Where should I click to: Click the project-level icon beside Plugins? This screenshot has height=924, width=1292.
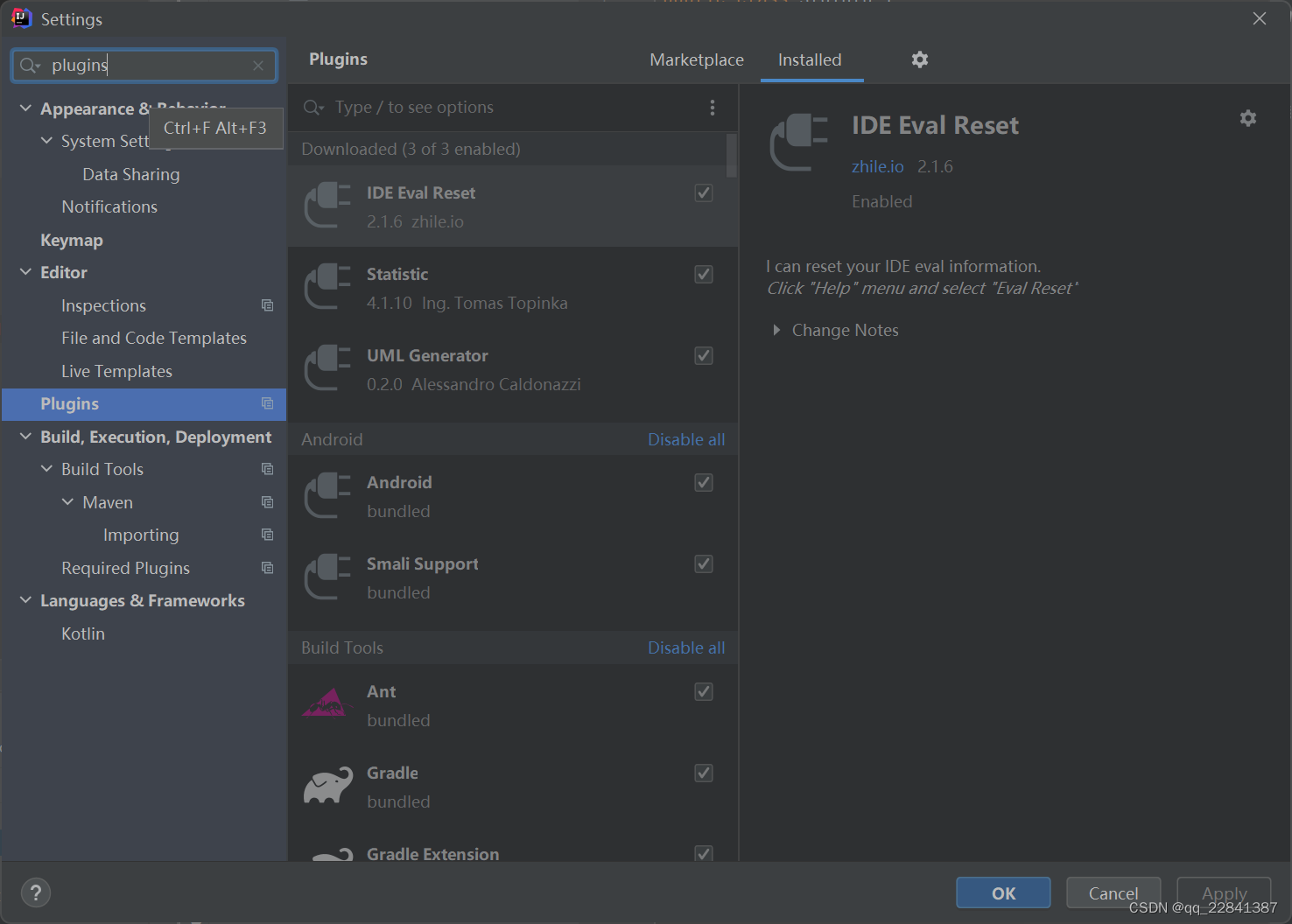[268, 403]
